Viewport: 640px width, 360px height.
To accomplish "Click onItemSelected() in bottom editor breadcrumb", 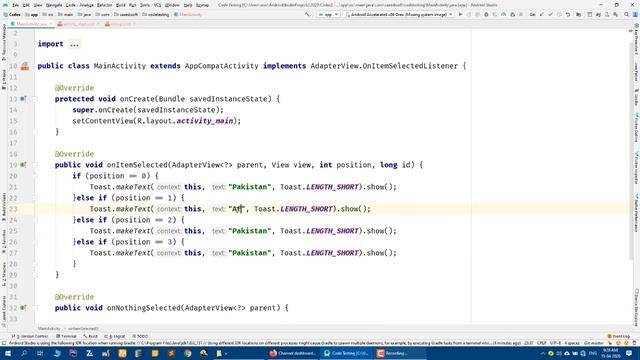I will coord(83,328).
